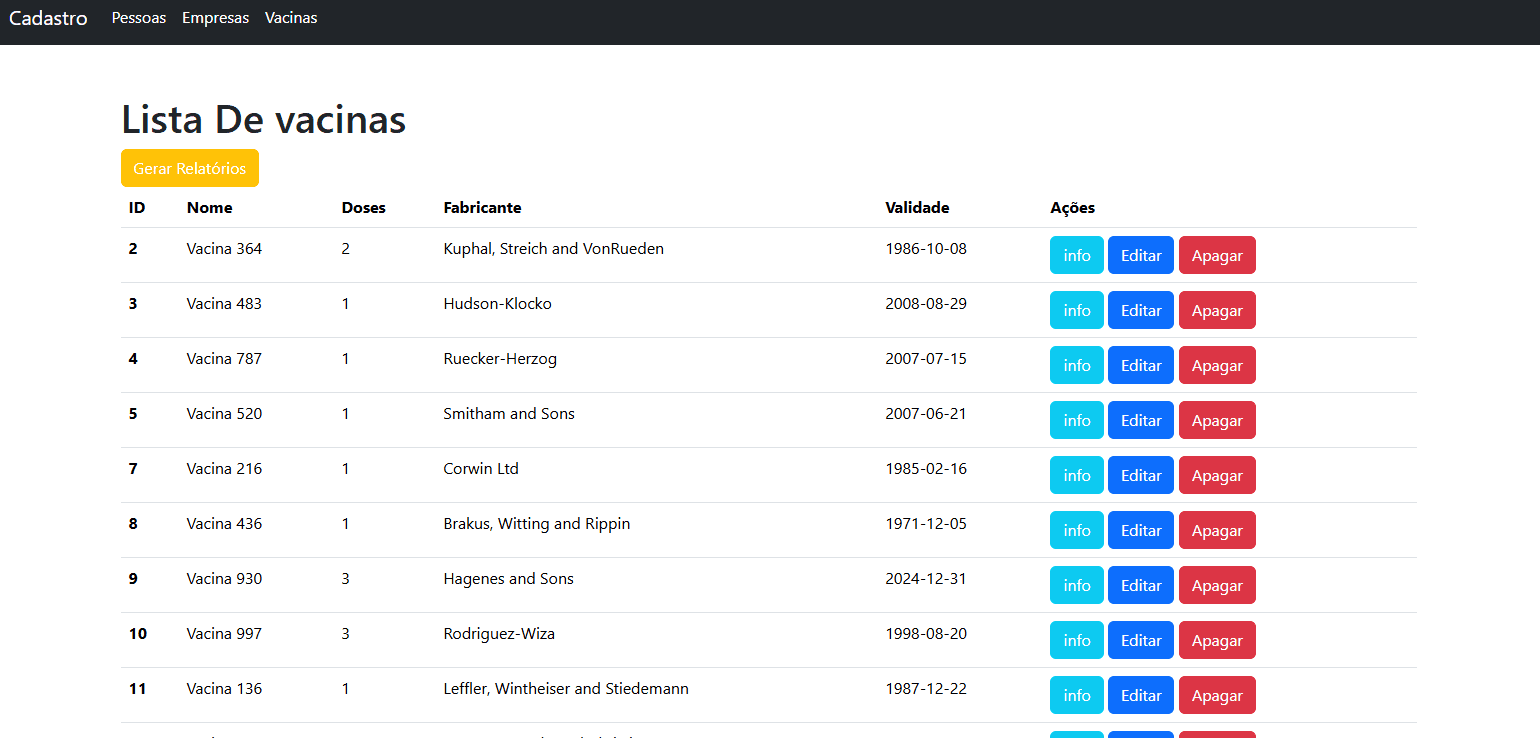Select the 1971-12-05 date cell
Viewport: 1540px width, 738px height.
[x=926, y=523]
